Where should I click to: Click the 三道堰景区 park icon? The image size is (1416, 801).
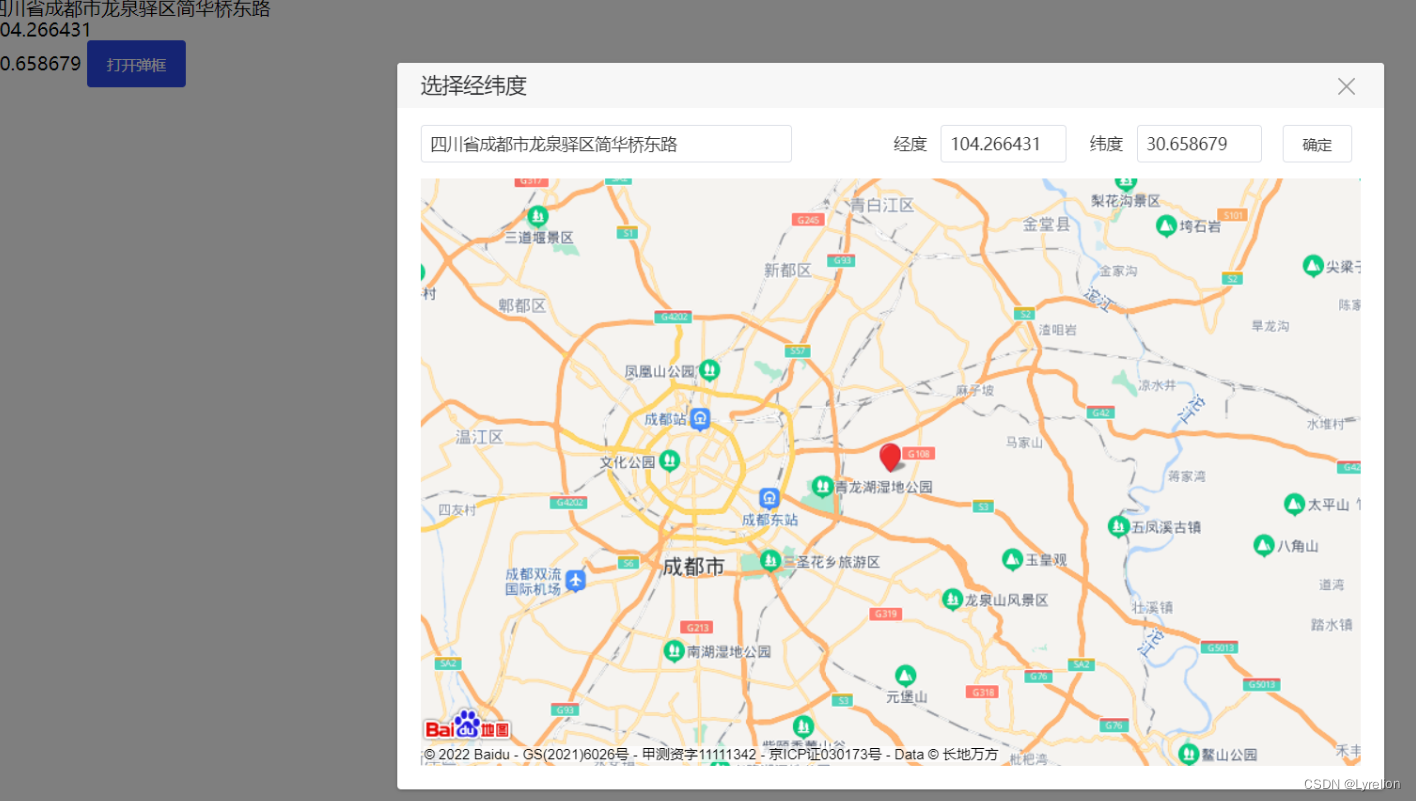click(538, 215)
